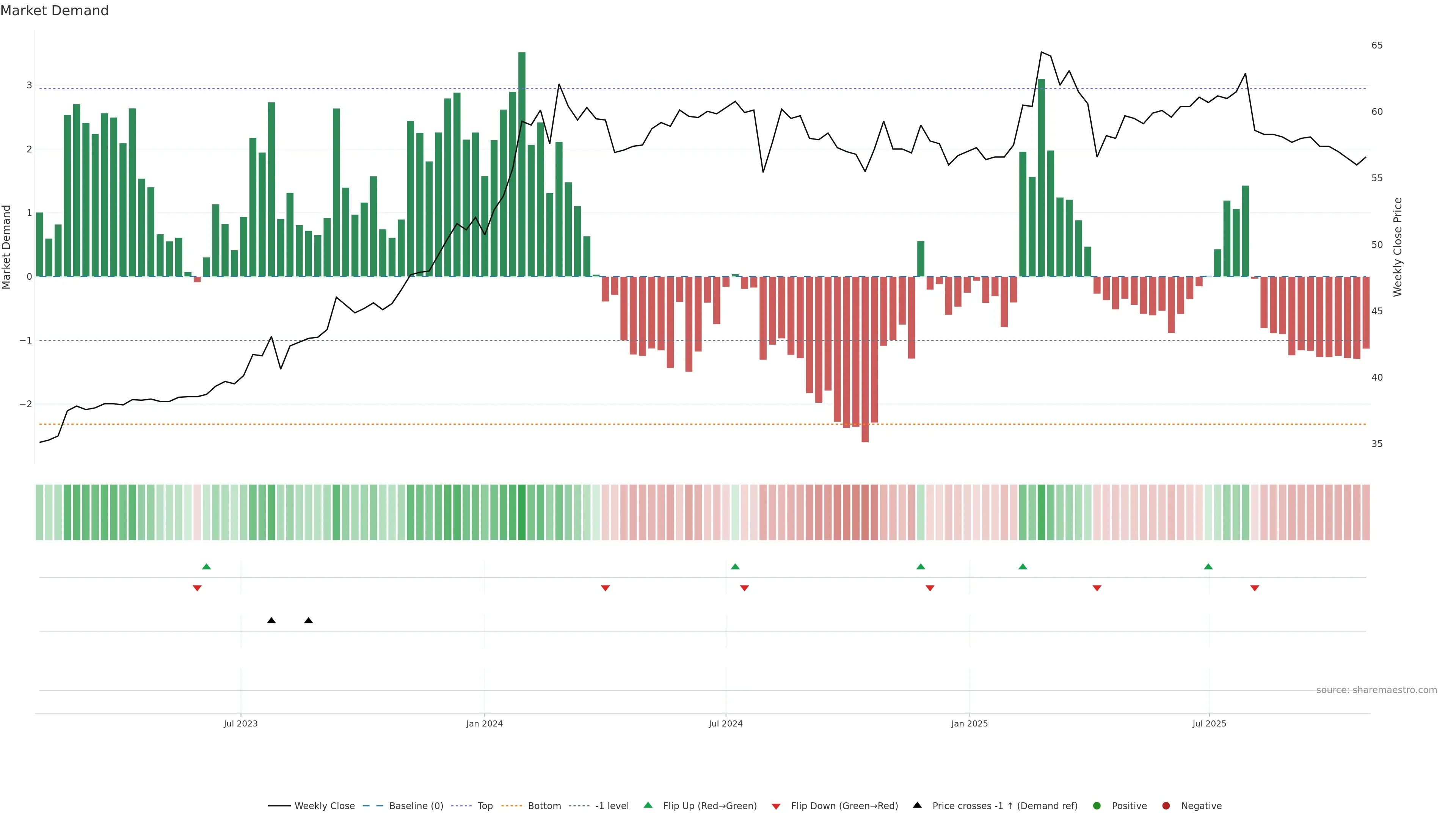Click the second black price-cross triangle marker
Image resolution: width=1456 pixels, height=819 pixels.
[x=309, y=621]
